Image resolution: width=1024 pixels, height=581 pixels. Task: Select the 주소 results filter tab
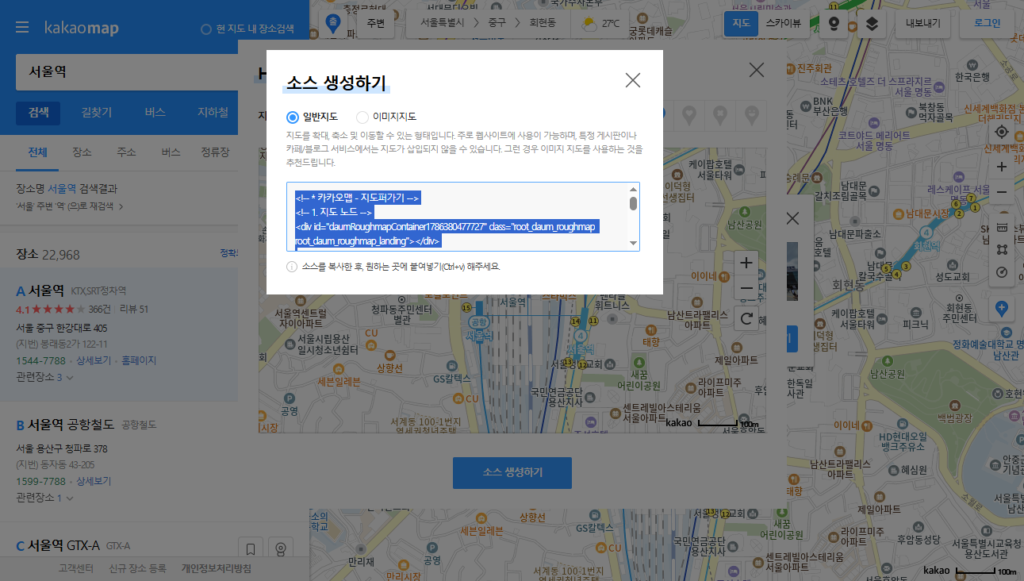tap(126, 152)
